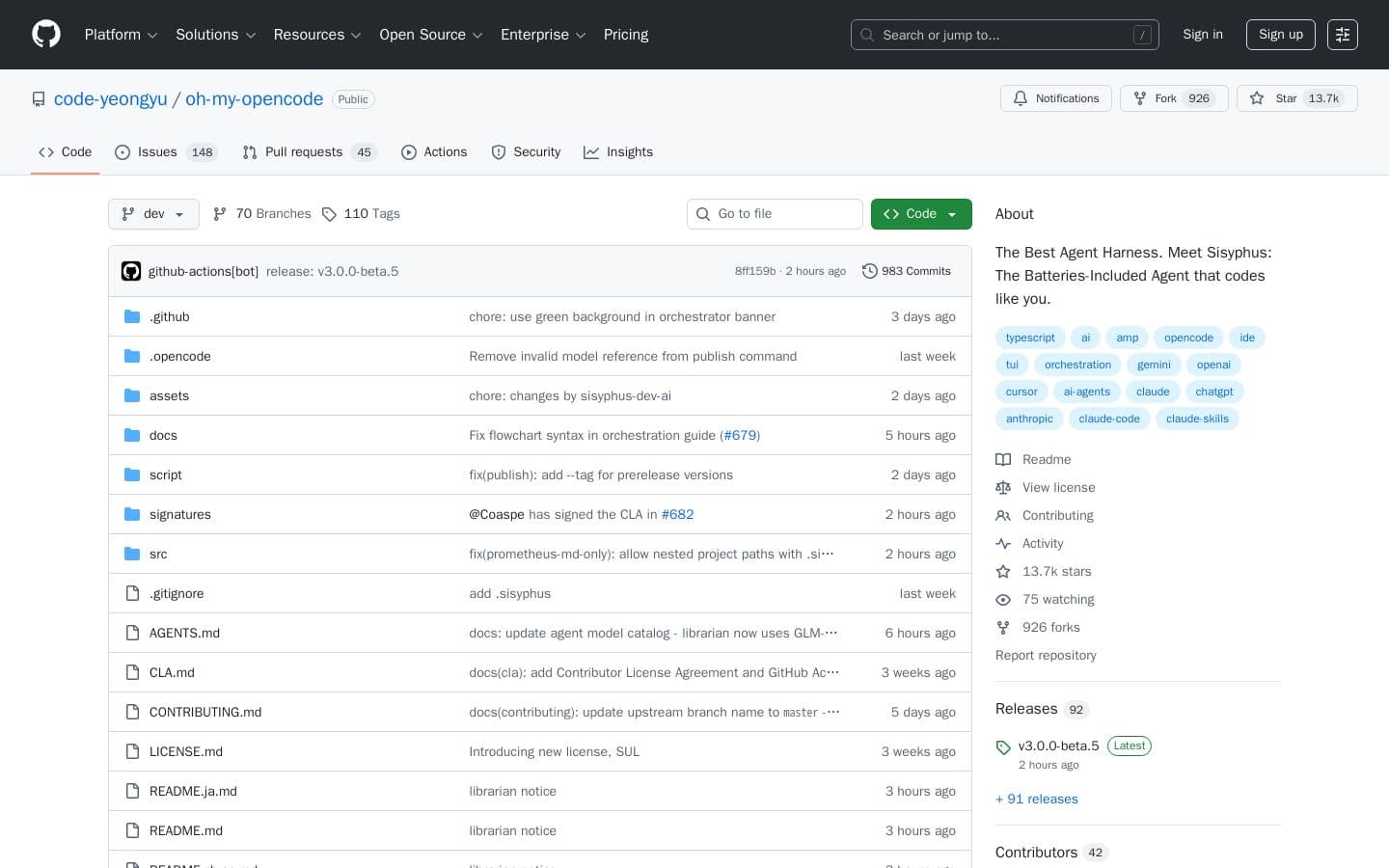This screenshot has width=1389, height=868.
Task: Click inside the Go to file search box
Action: coord(775,214)
